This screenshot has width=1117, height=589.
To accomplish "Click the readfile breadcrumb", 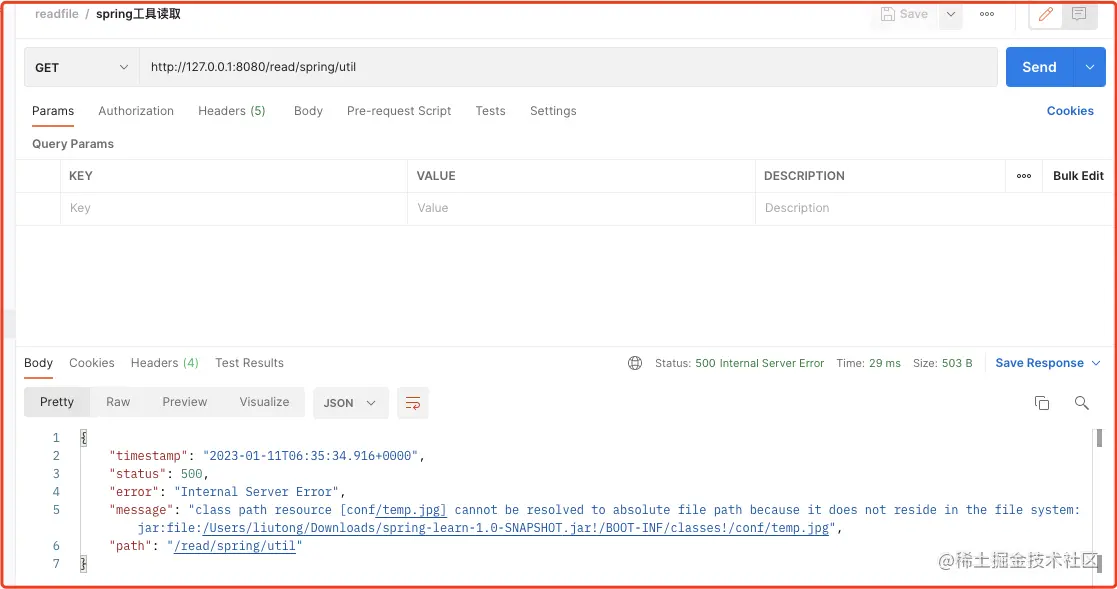I will (x=57, y=14).
